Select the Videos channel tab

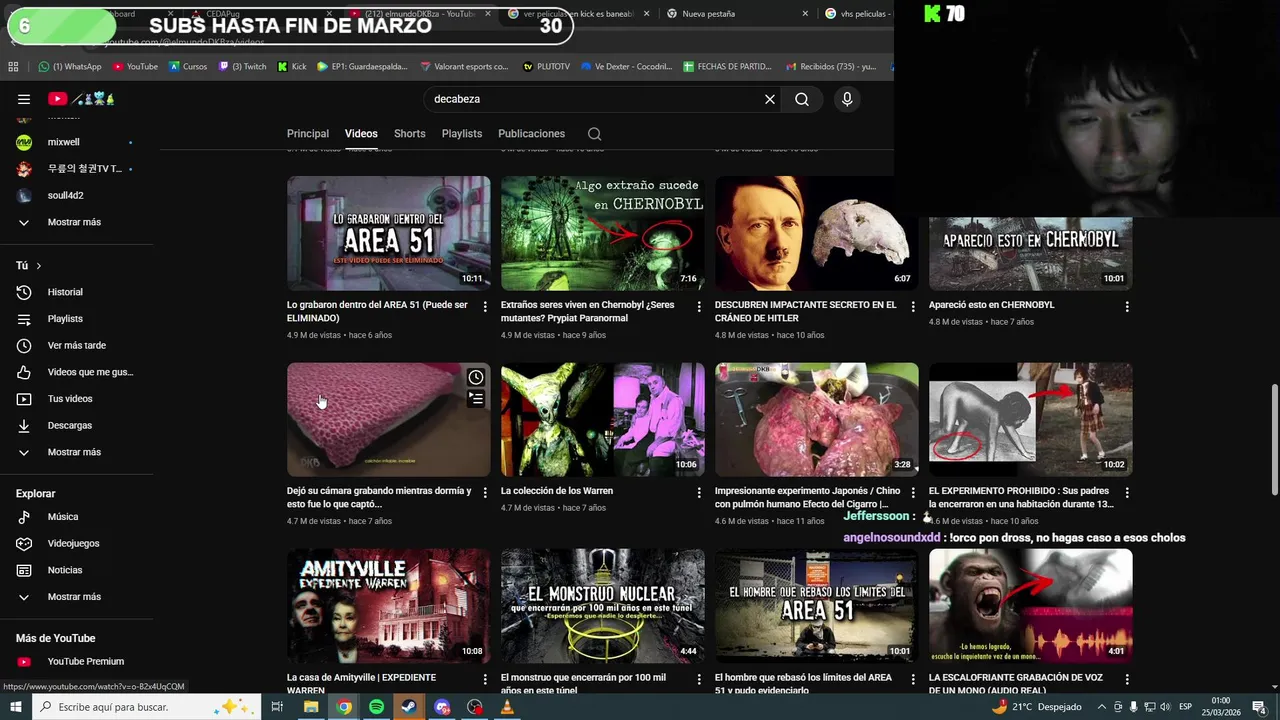[x=361, y=134]
